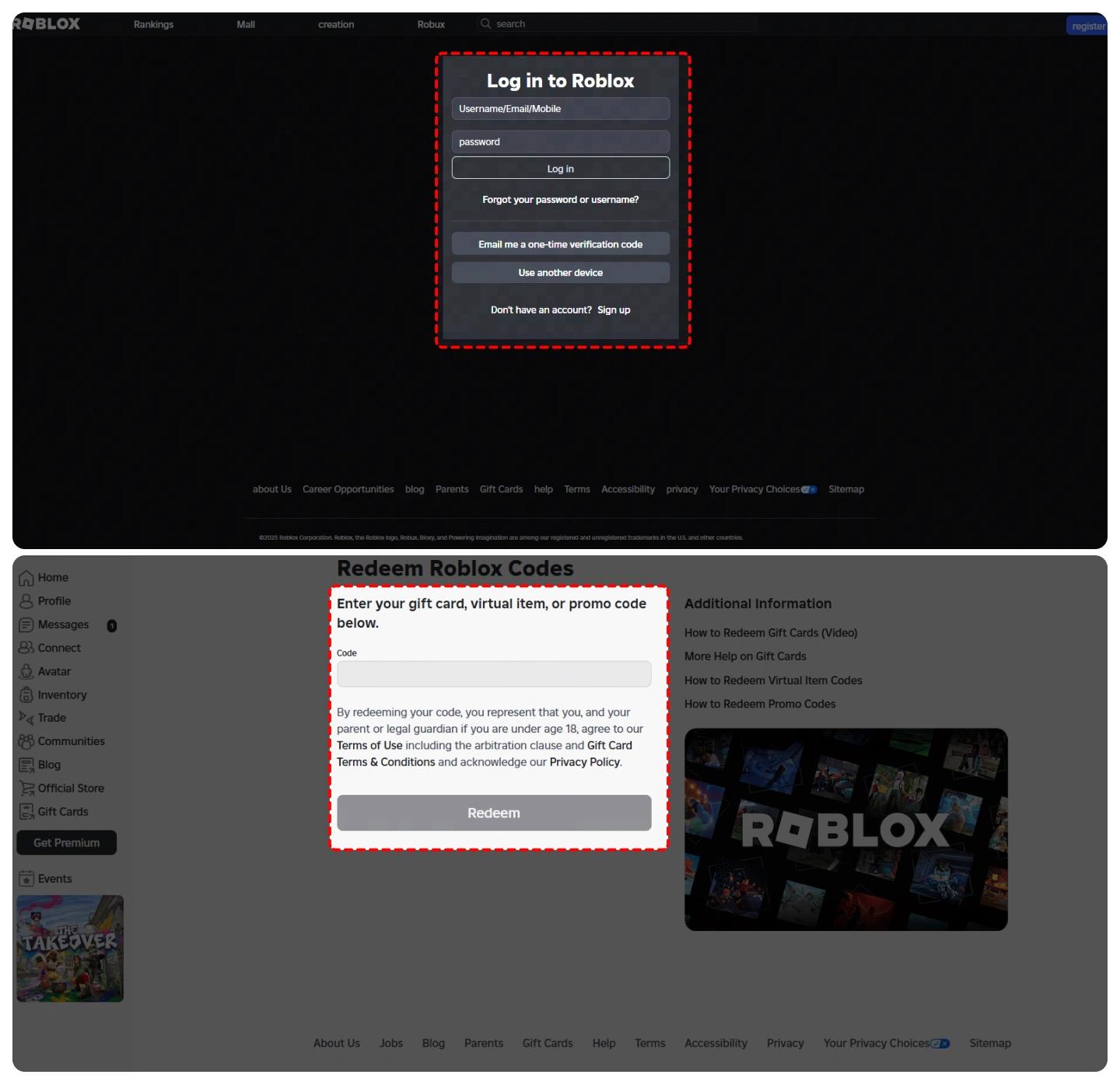Image resolution: width=1120 pixels, height=1085 pixels.
Task: Click the Log in button
Action: pos(561,168)
